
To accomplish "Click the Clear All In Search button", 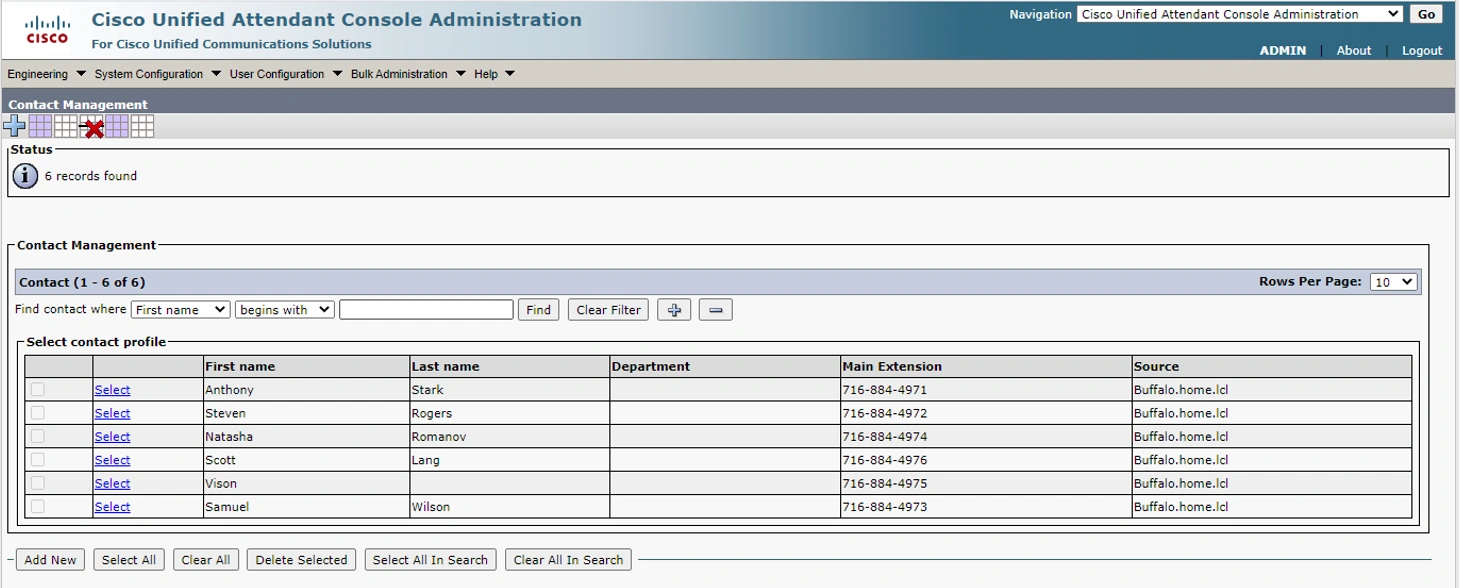I will pos(568,560).
